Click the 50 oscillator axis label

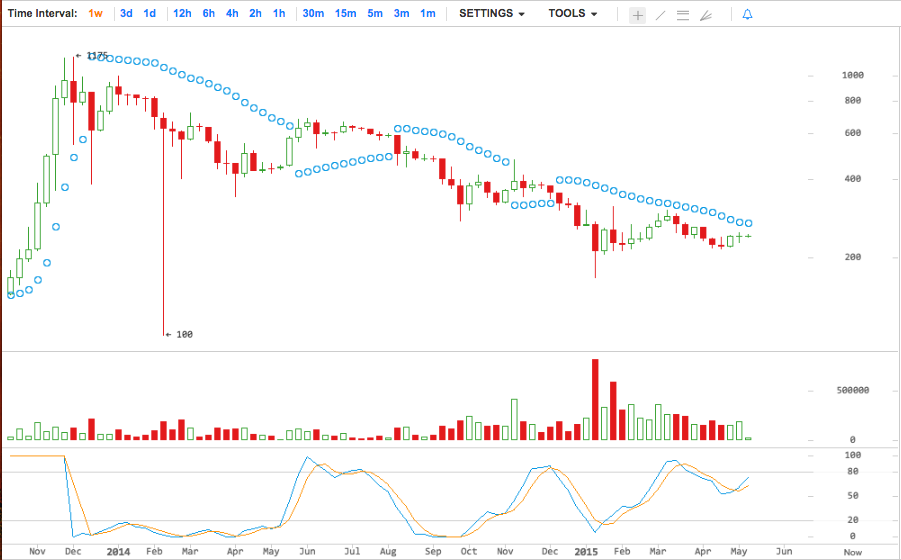(x=853, y=495)
